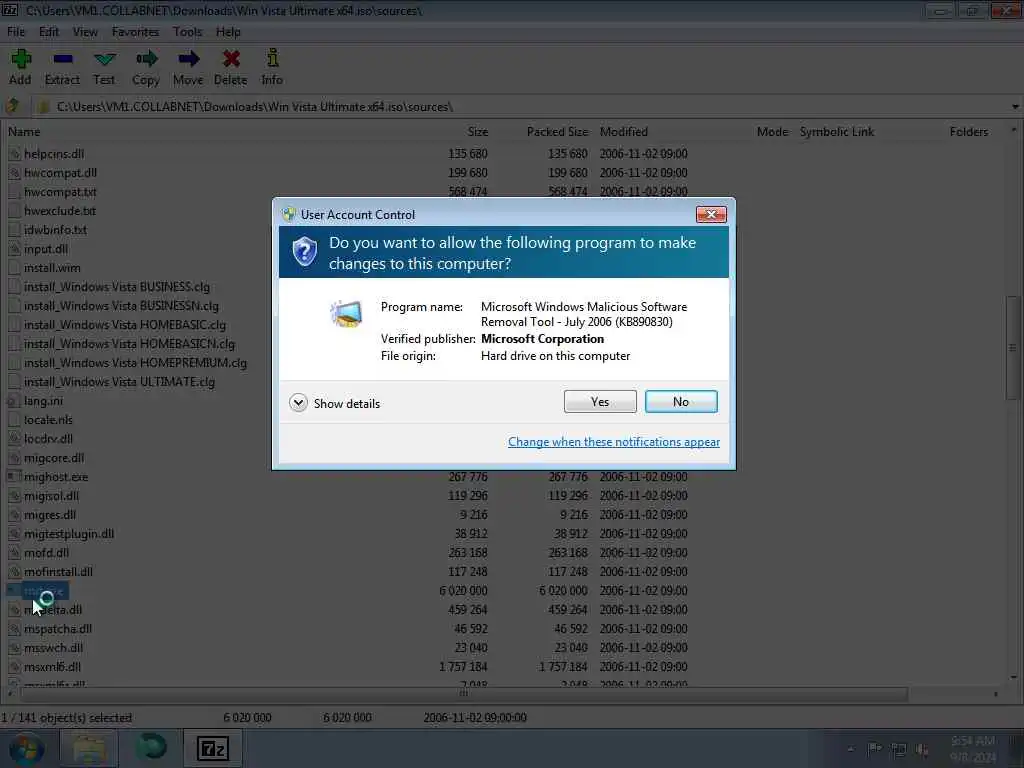
Task: Expand Show details in UAC dialog
Action: pos(334,403)
